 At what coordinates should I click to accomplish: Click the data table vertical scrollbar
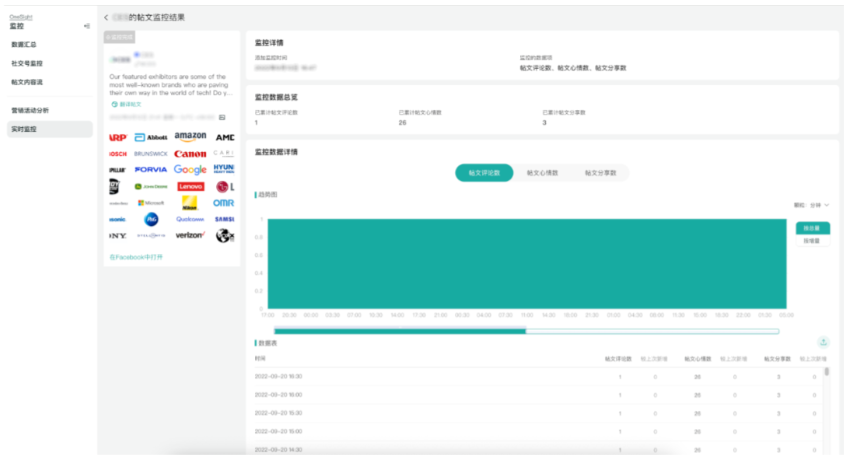click(826, 372)
